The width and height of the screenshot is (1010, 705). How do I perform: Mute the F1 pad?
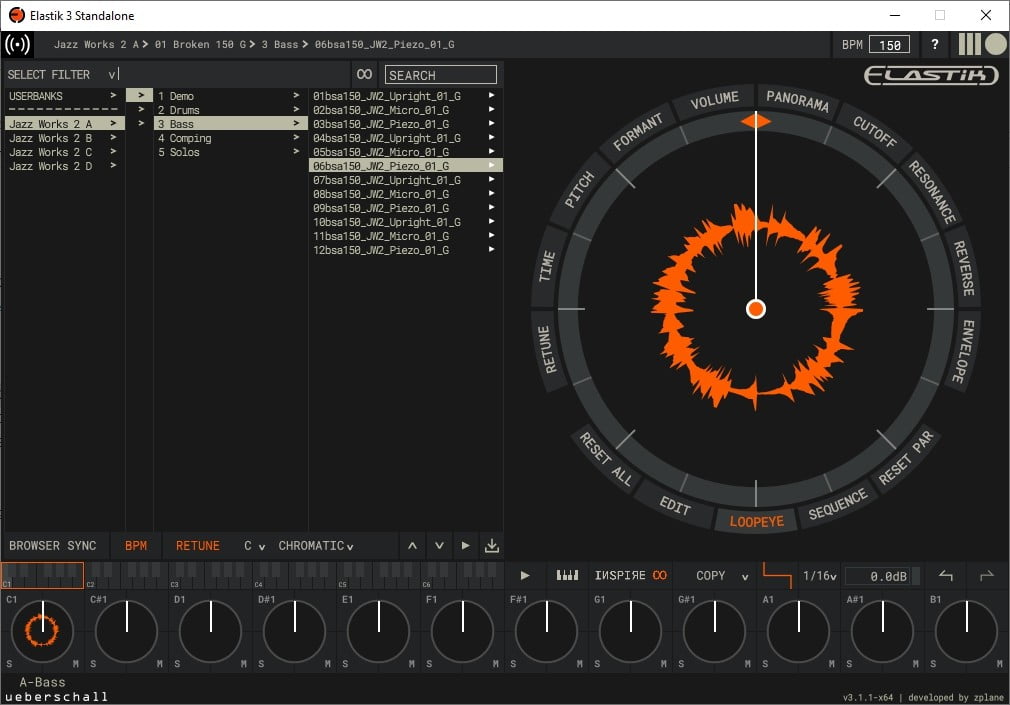(x=495, y=664)
